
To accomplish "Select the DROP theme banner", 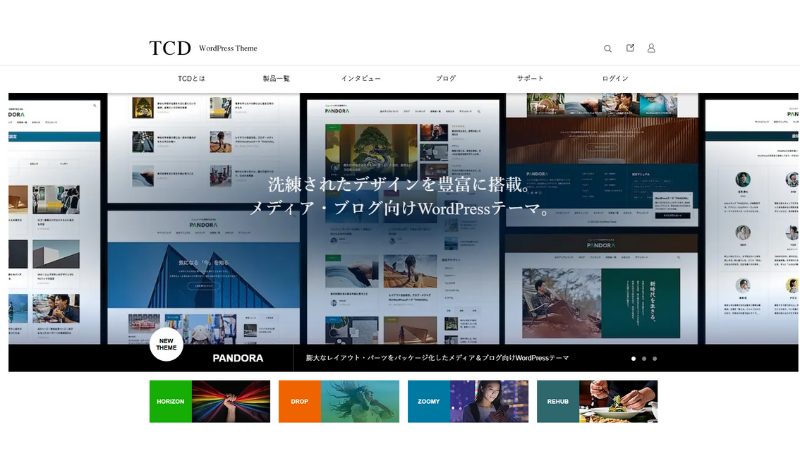I will pos(338,401).
